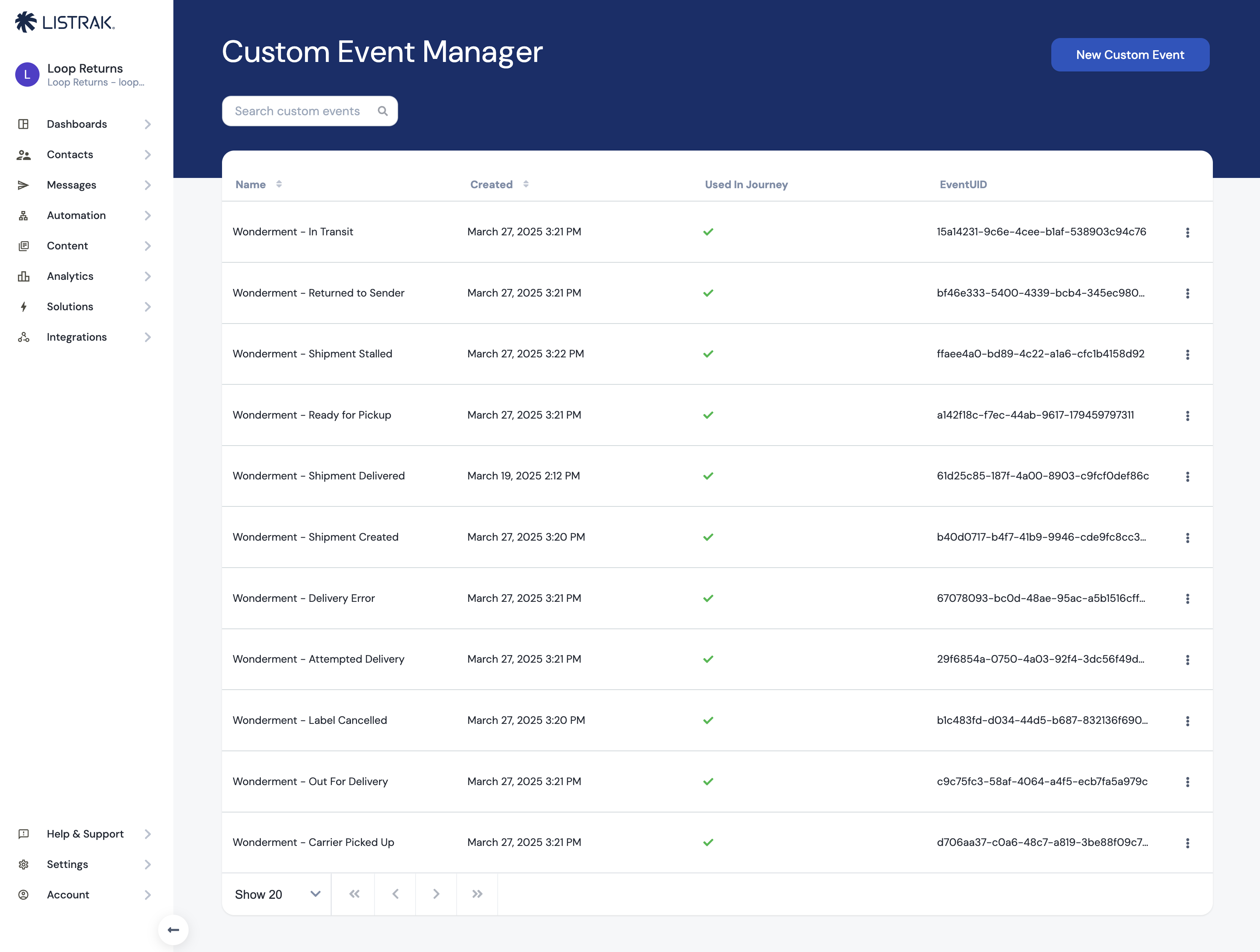The height and width of the screenshot is (952, 1260).
Task: Open the options menu for Carrier Picked Up row
Action: (x=1188, y=843)
